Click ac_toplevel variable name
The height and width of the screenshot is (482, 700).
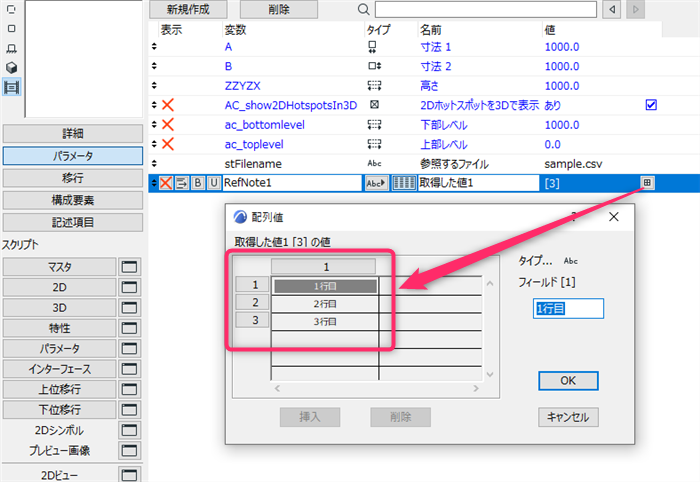(254, 144)
